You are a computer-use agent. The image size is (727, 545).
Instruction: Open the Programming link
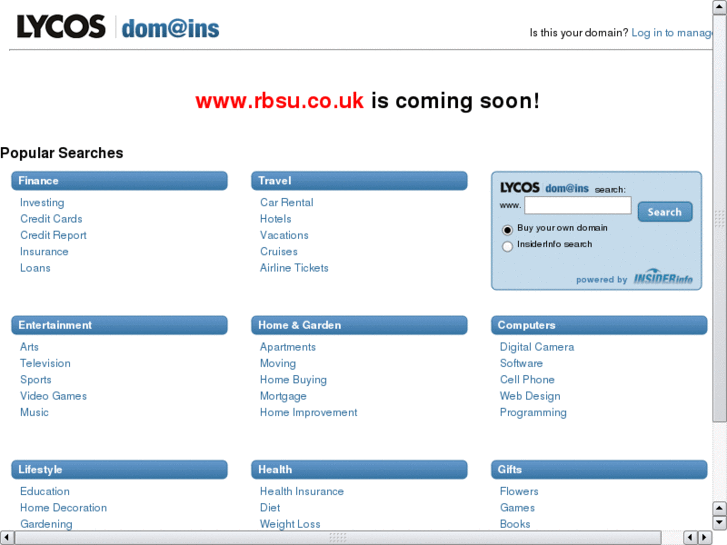(533, 413)
